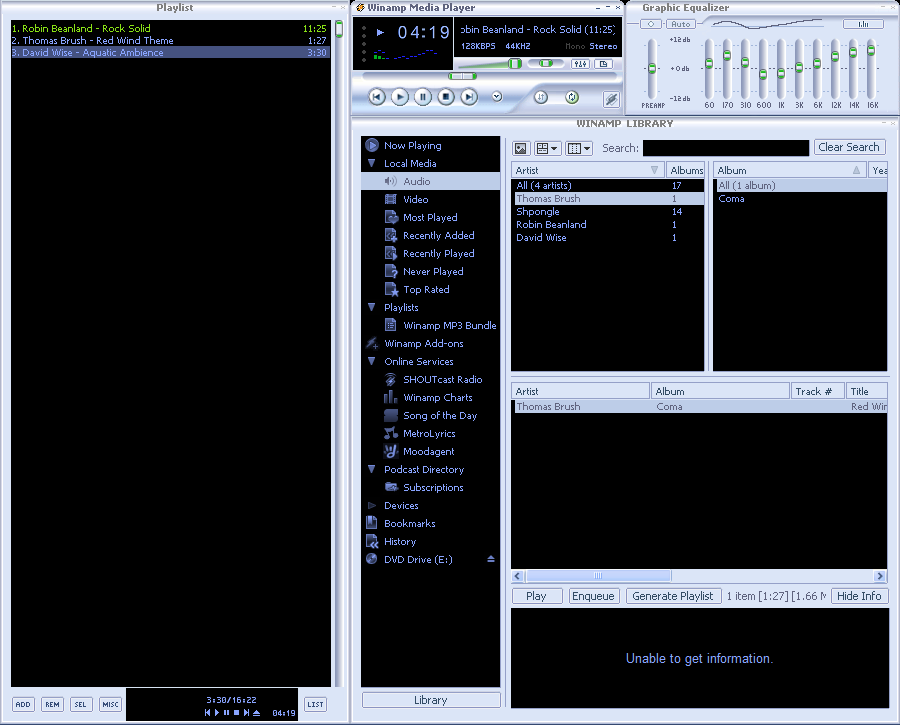Toggle repeat playback mode
Image resolution: width=900 pixels, height=725 pixels.
570,96
